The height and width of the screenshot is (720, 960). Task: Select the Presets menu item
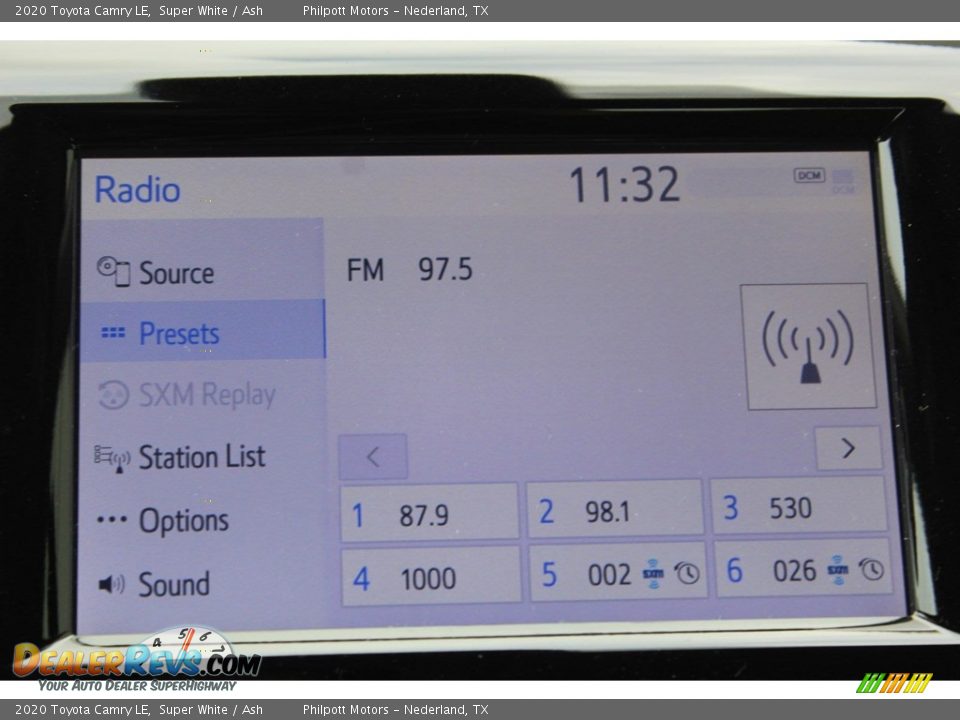(202, 329)
